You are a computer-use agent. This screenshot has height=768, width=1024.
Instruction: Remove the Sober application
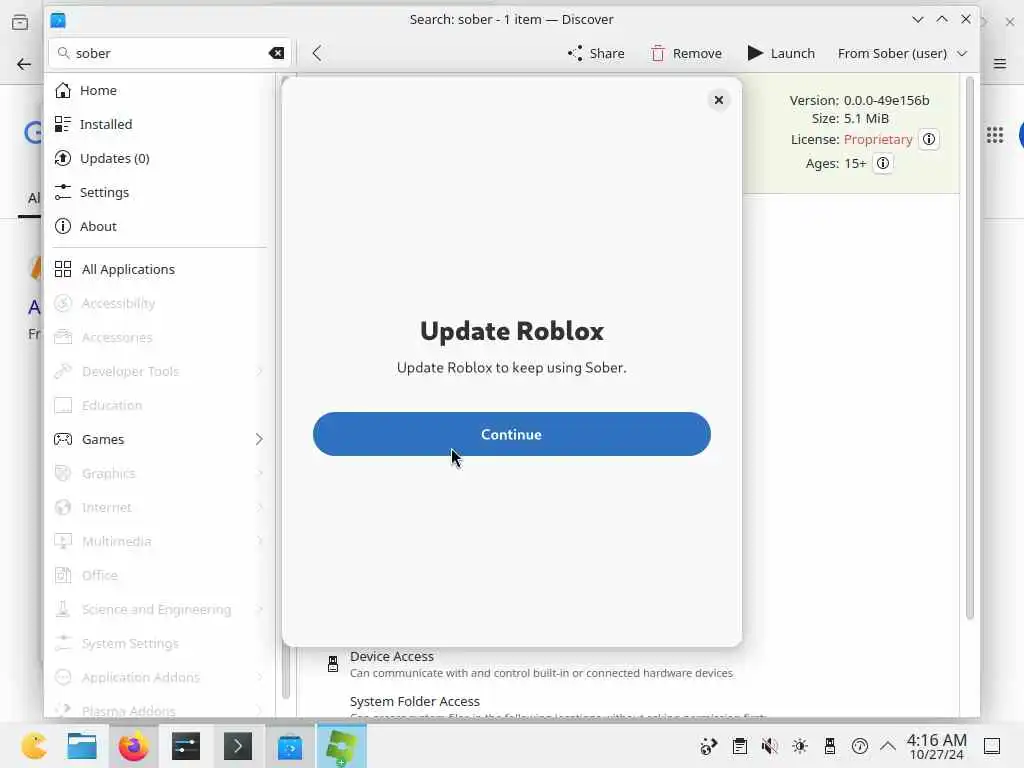pyautogui.click(x=686, y=53)
